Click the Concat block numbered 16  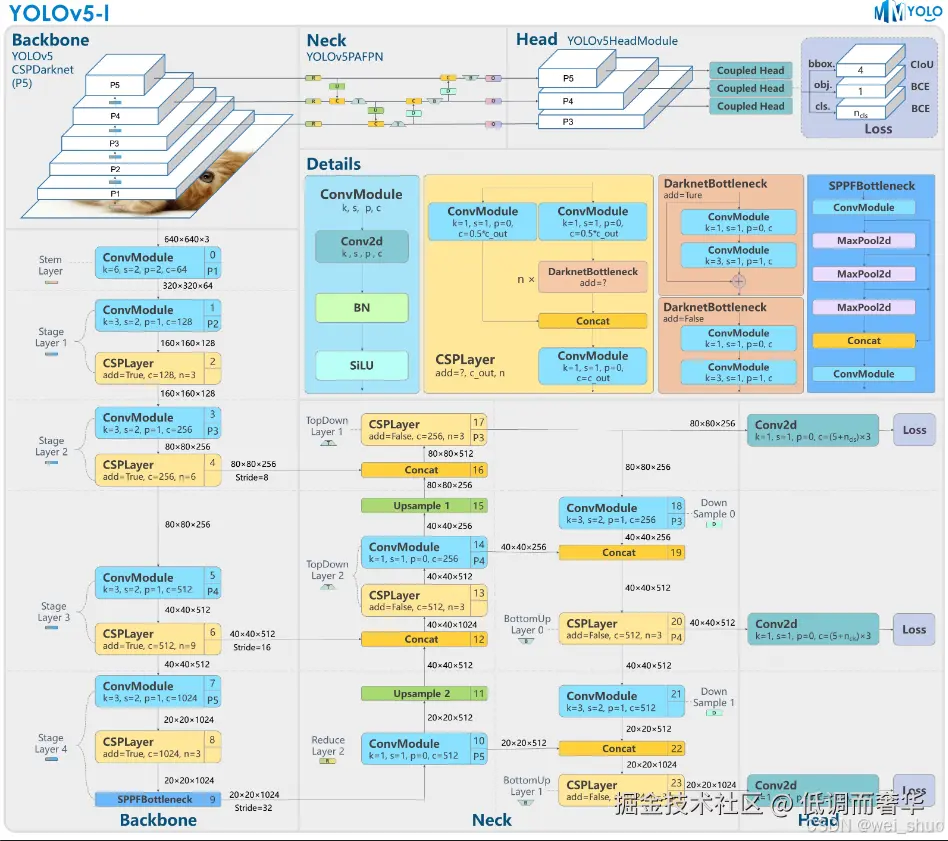tap(424, 470)
